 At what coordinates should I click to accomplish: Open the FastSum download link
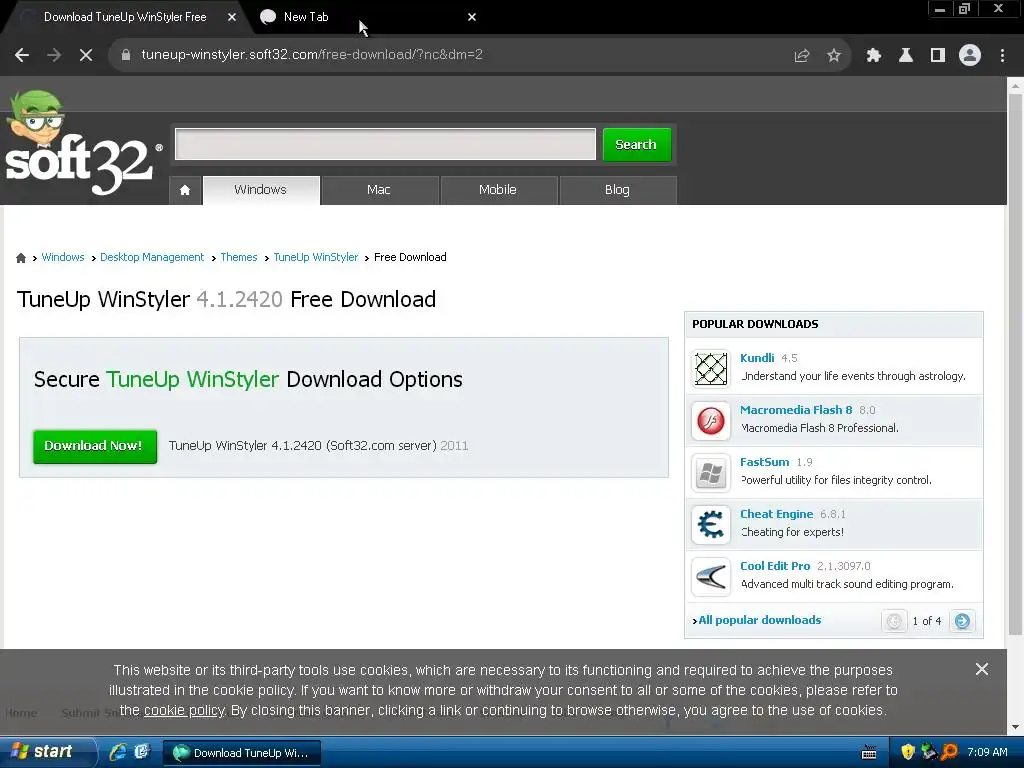click(764, 462)
